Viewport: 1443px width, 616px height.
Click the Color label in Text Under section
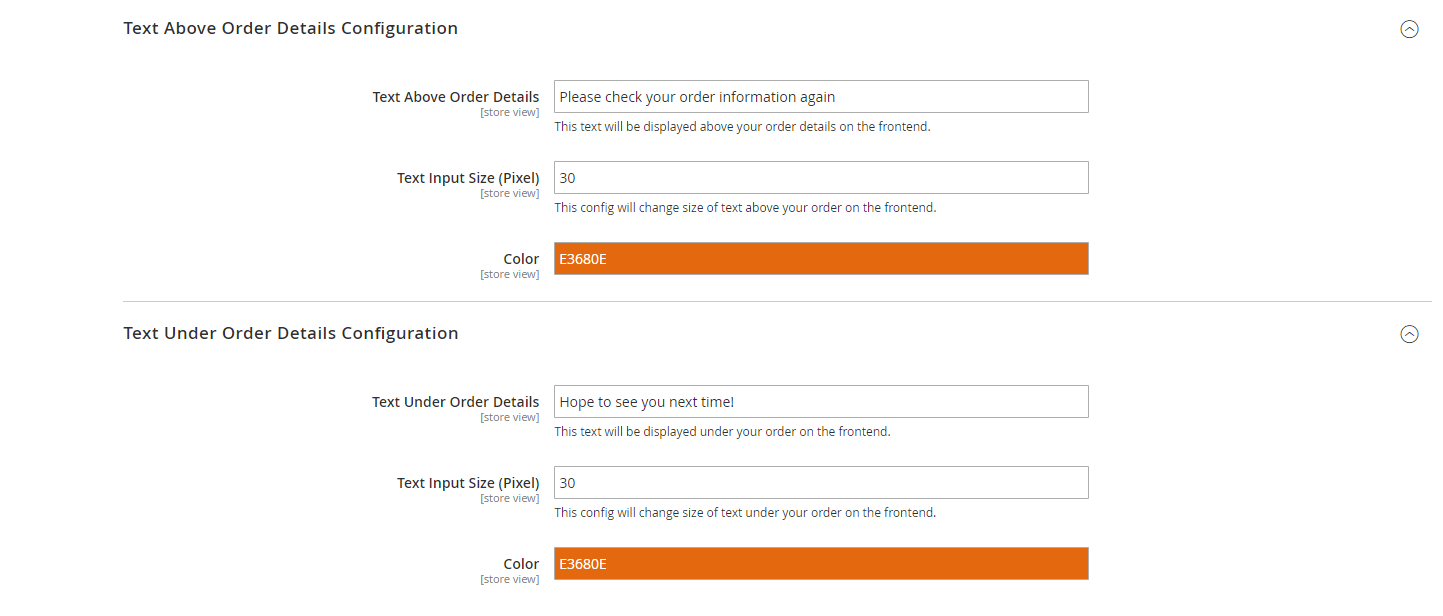521,564
